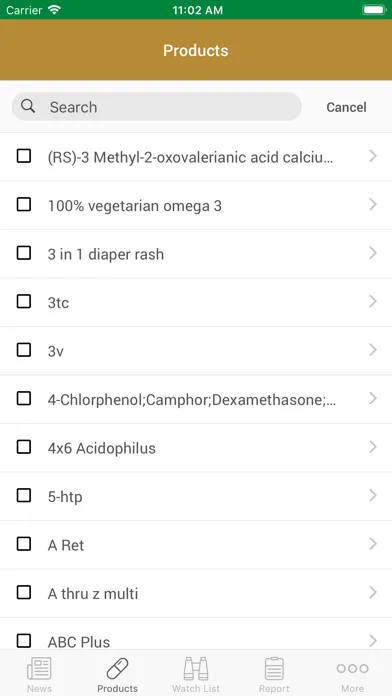Tap the Products pill icon

(x=117, y=668)
